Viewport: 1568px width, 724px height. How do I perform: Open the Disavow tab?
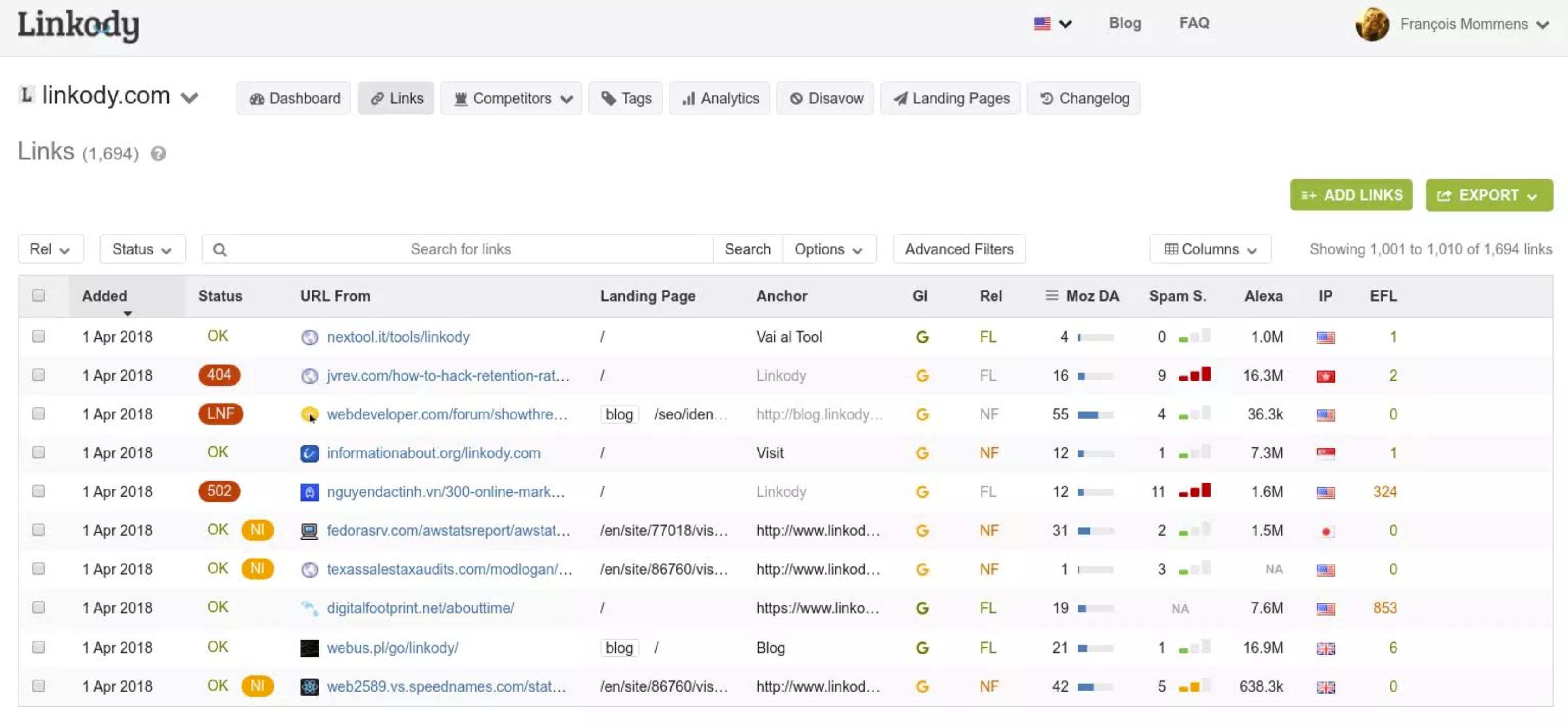click(825, 99)
